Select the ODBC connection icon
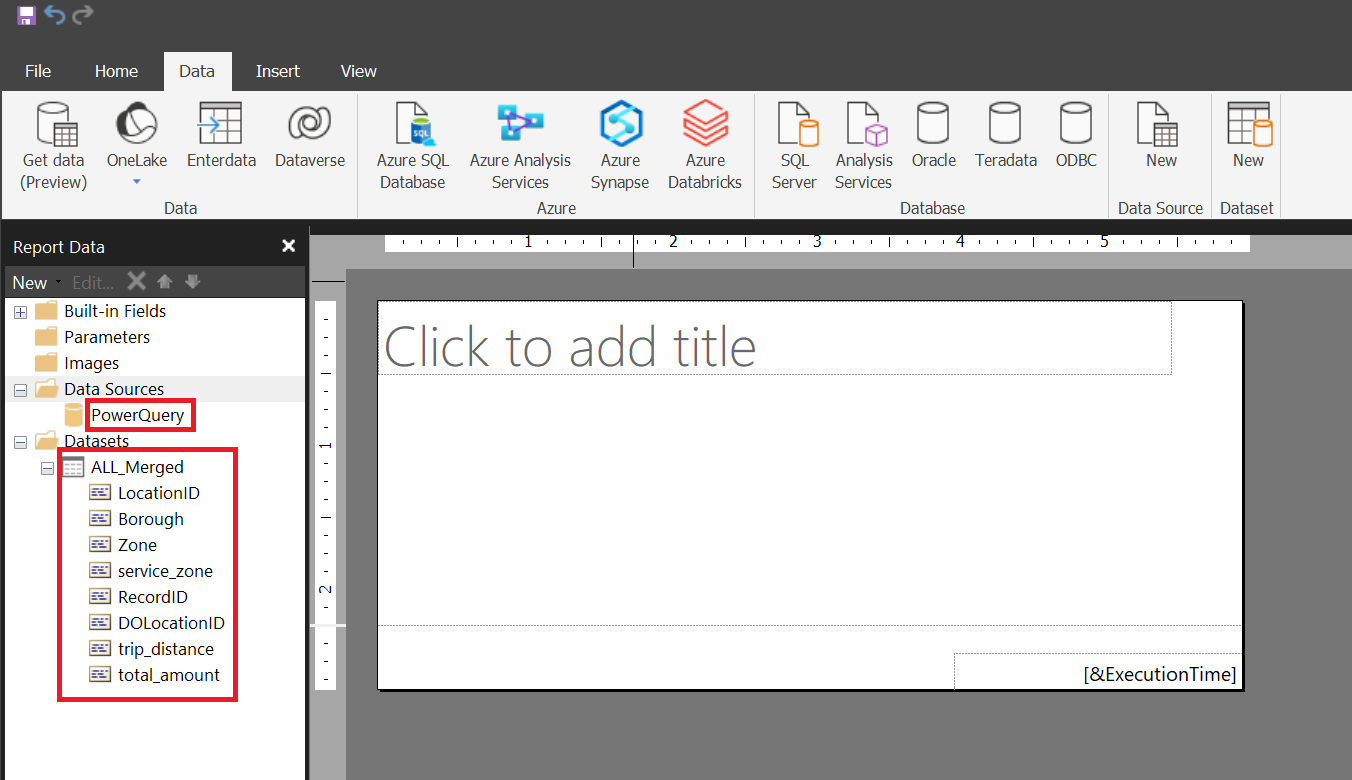Image resolution: width=1352 pixels, height=780 pixels. (1076, 135)
